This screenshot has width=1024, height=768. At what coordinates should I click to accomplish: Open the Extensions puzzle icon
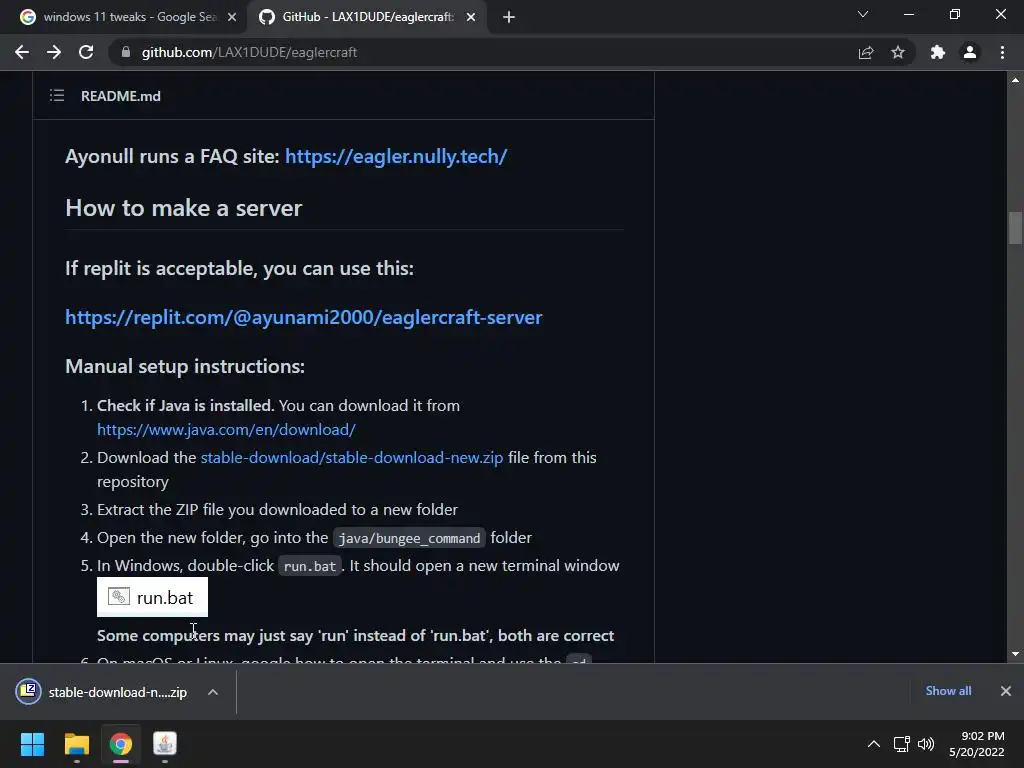coord(938,52)
